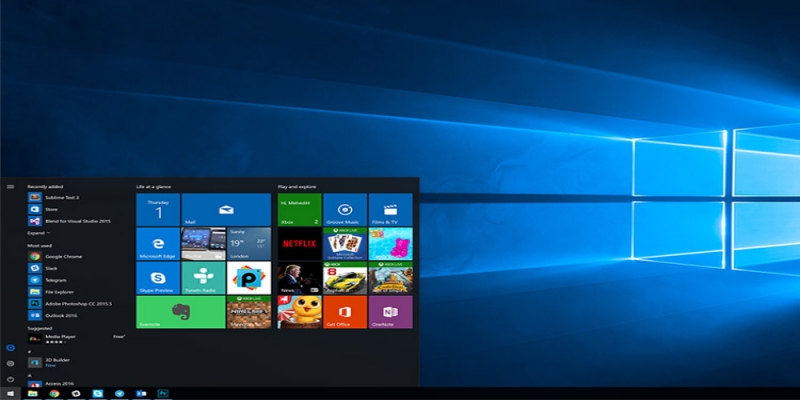
Task: Open the Xbox tile
Action: [299, 210]
